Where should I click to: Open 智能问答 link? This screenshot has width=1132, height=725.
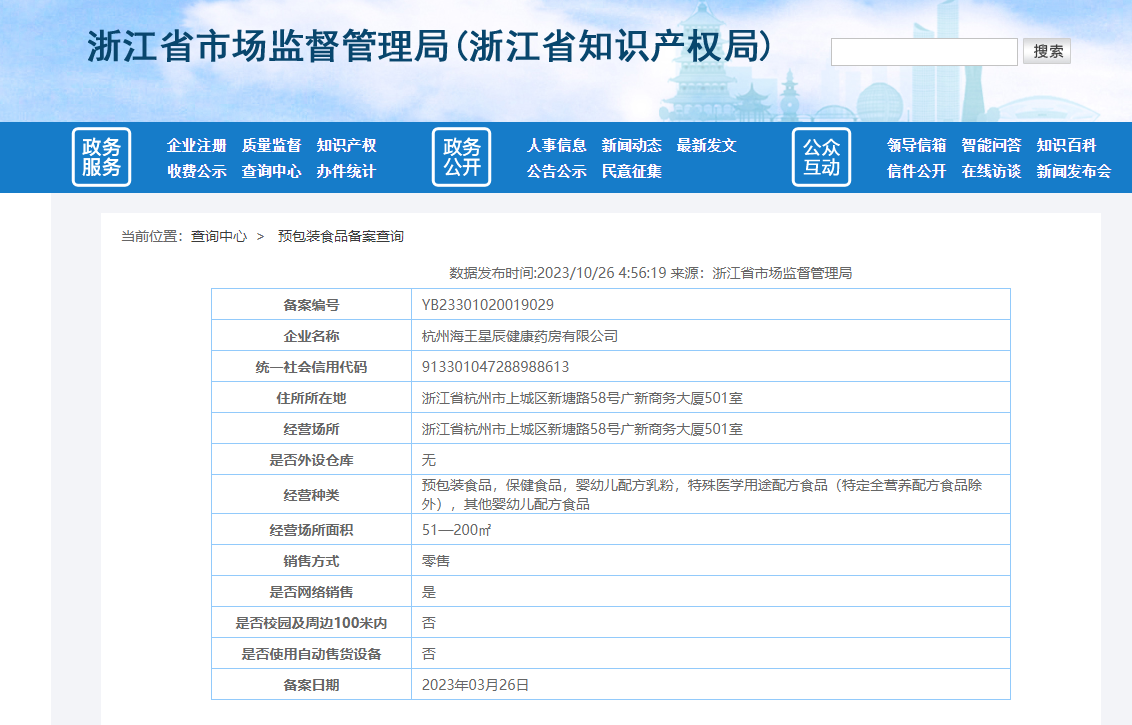(991, 145)
